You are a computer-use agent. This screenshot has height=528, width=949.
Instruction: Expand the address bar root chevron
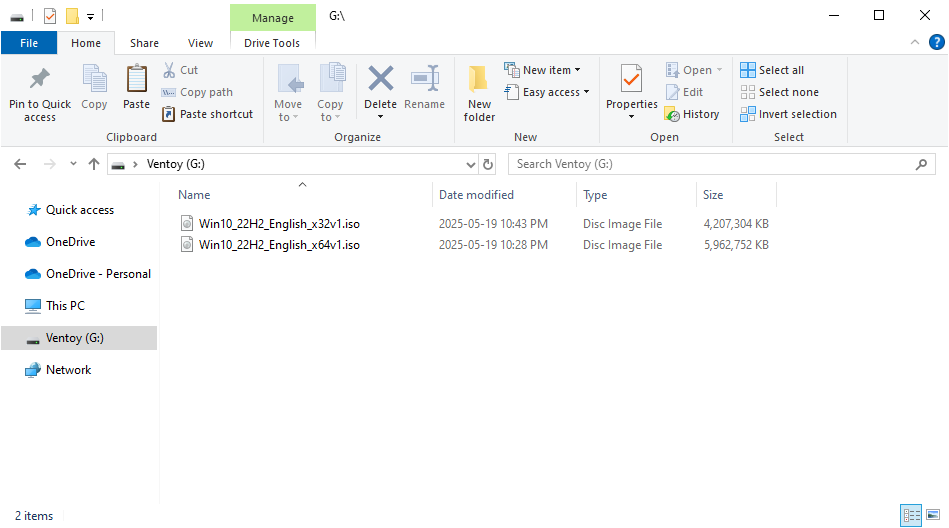click(135, 164)
